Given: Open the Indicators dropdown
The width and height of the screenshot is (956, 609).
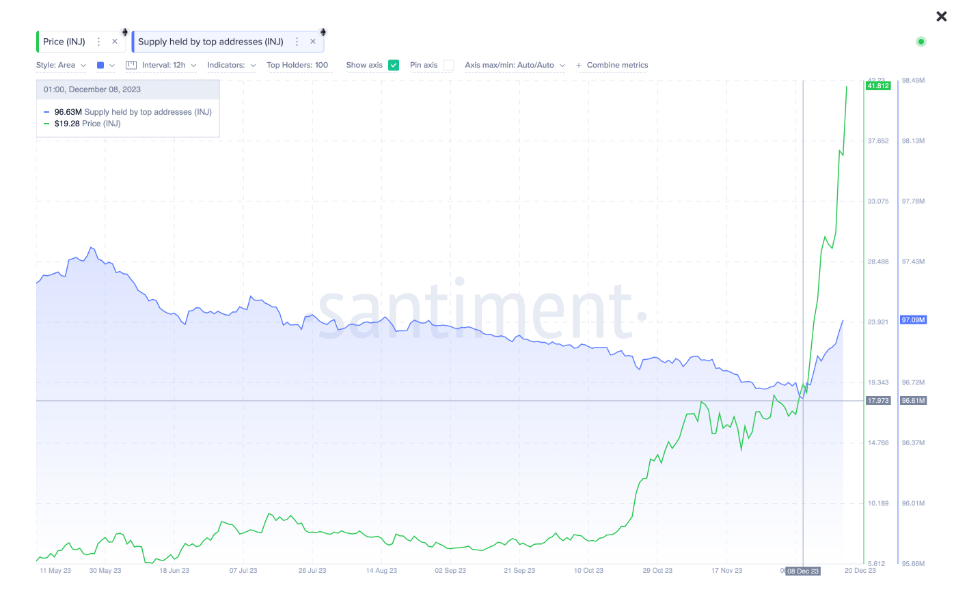Looking at the screenshot, I should coord(232,65).
